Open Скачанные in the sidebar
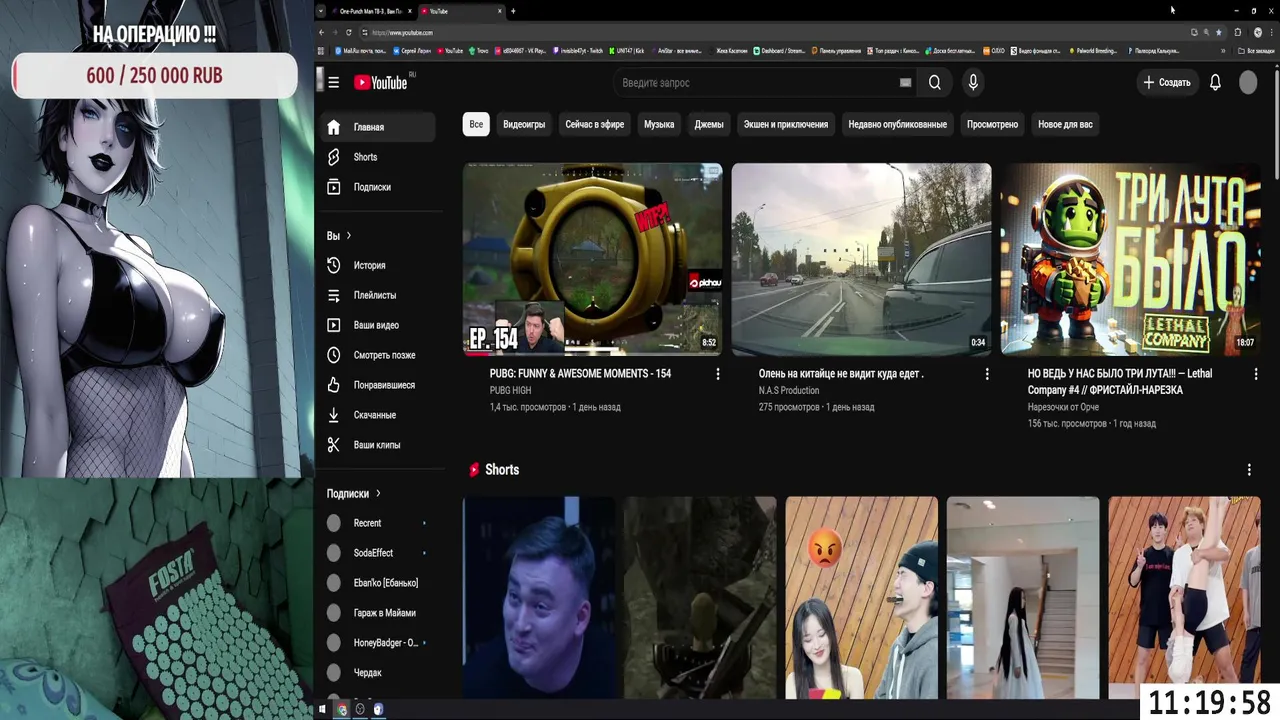Image resolution: width=1280 pixels, height=720 pixels. [x=378, y=415]
